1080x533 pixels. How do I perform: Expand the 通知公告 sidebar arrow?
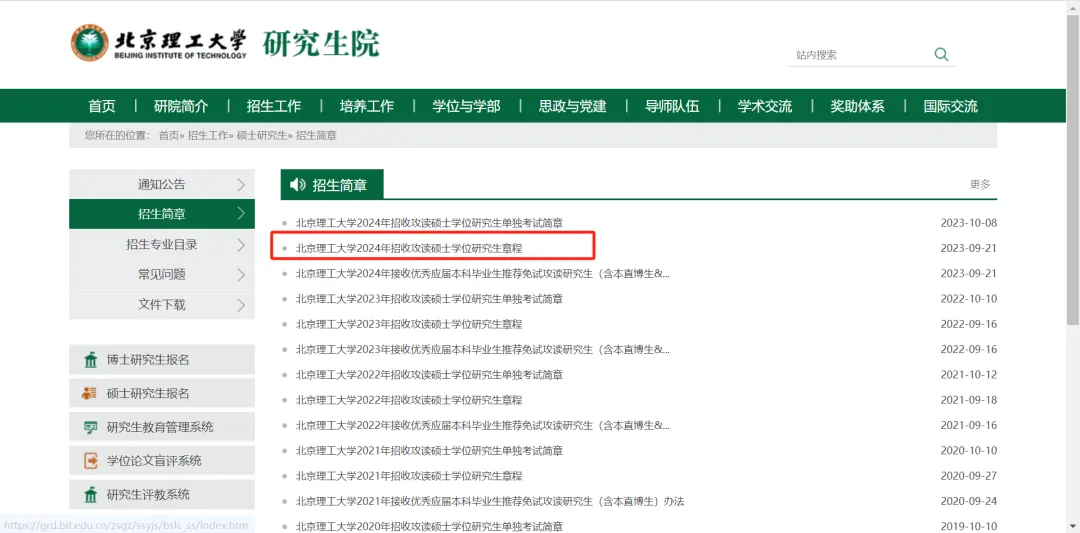pos(241,185)
